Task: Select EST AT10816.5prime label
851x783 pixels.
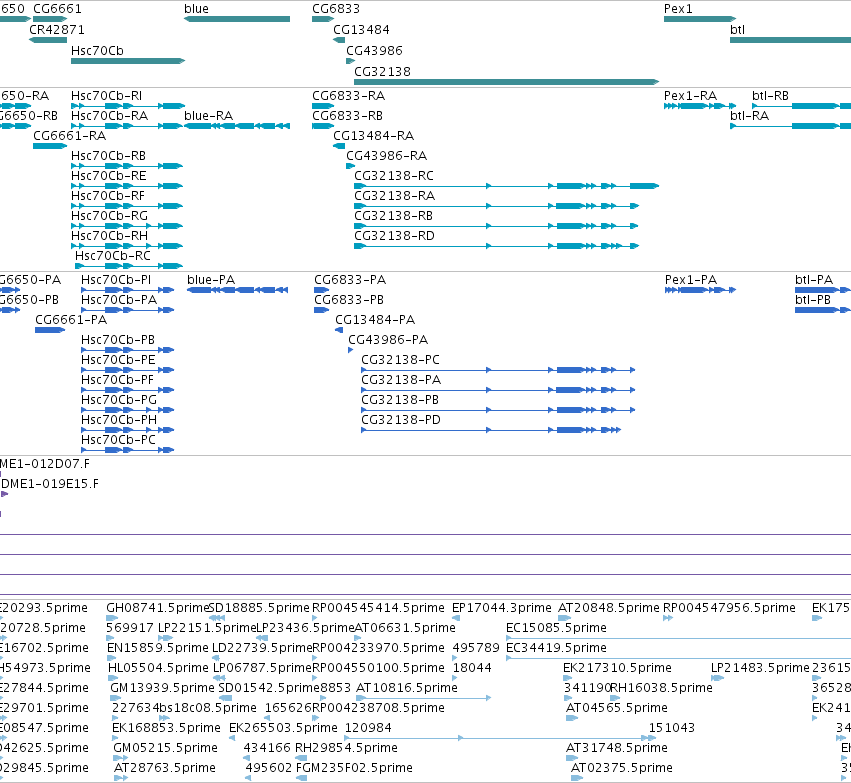Action: click(407, 687)
